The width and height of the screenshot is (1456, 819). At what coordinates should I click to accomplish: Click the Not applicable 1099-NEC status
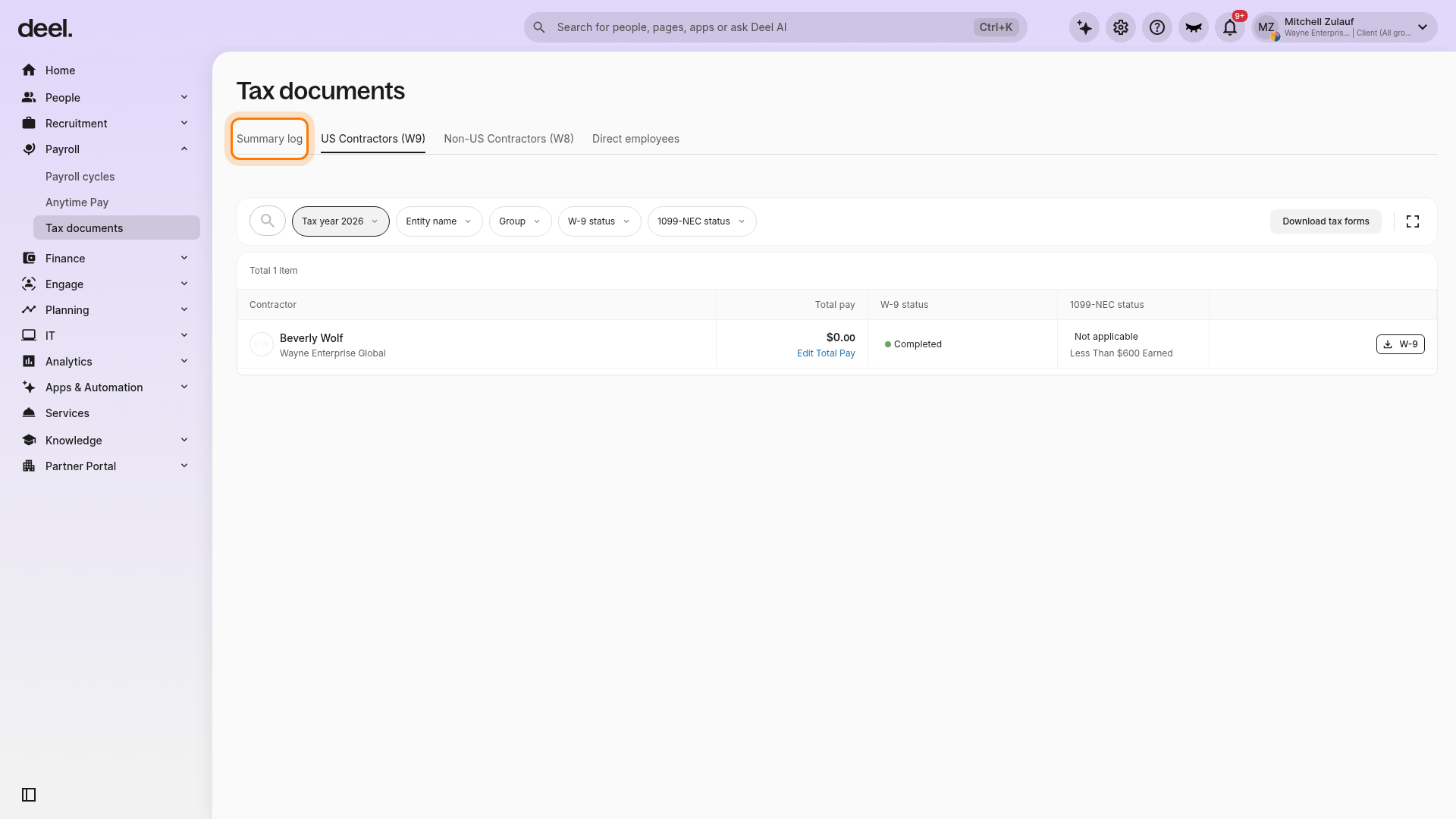1106,337
